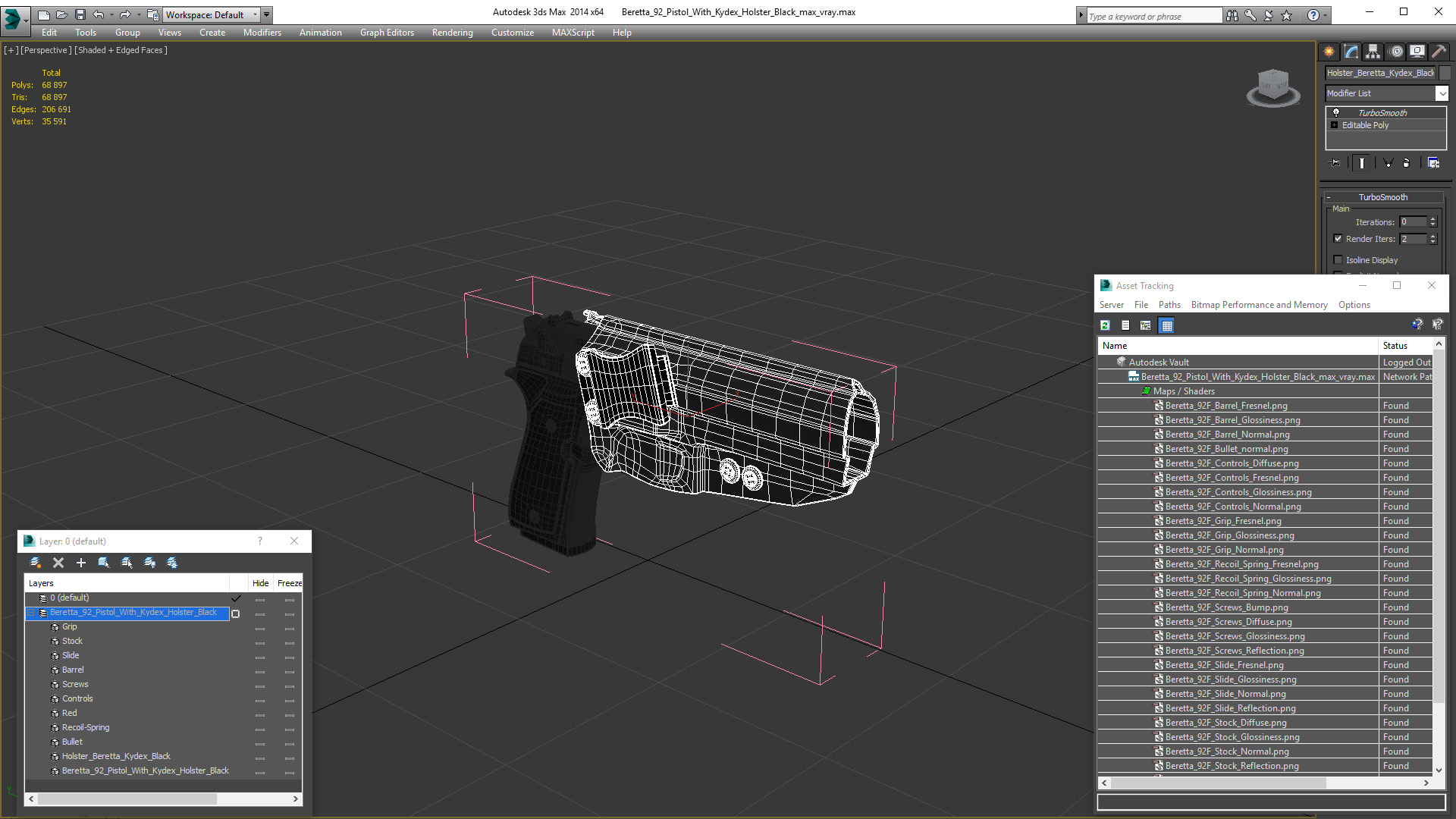Open the MAXScript menu
1456x819 pixels.
tap(573, 33)
